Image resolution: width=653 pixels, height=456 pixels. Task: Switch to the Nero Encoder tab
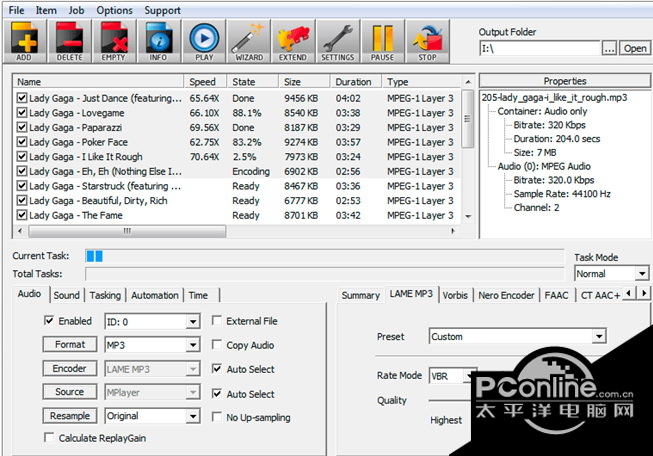click(x=506, y=295)
